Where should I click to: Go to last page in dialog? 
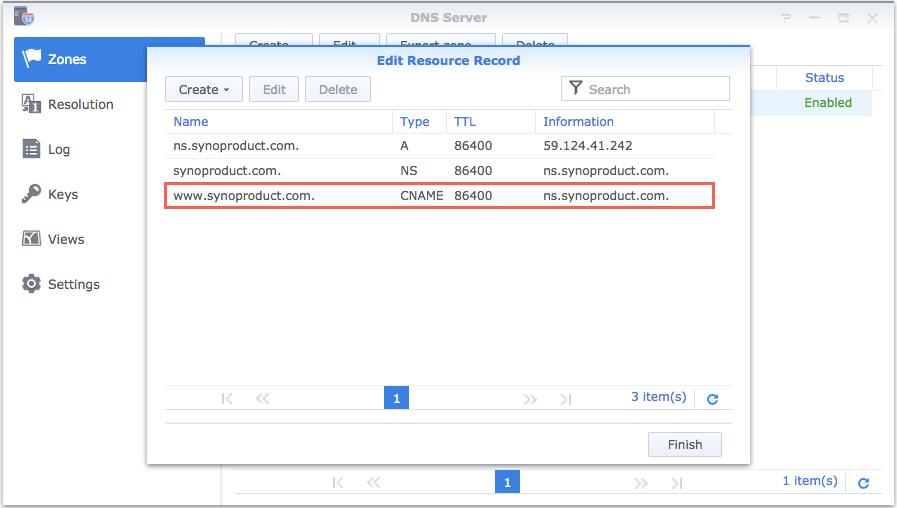[x=566, y=399]
